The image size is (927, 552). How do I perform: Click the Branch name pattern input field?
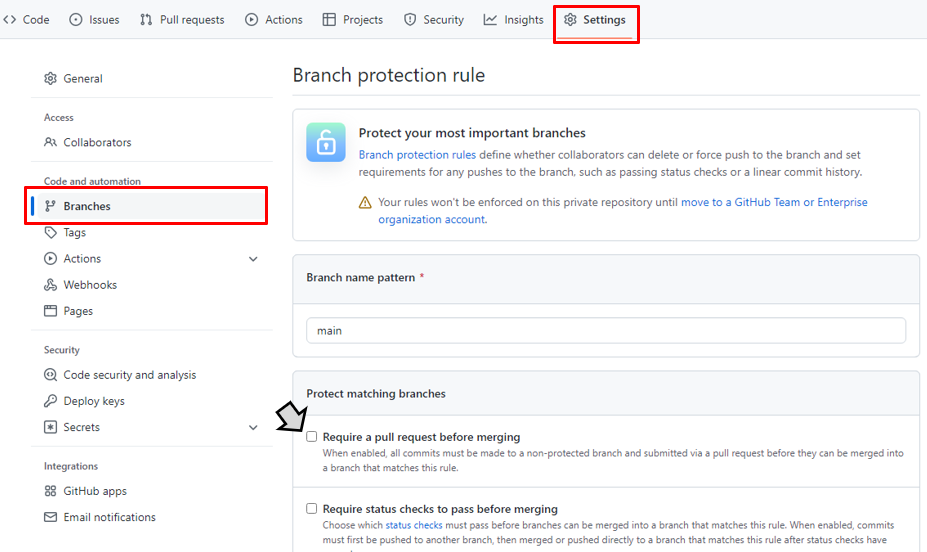click(606, 330)
